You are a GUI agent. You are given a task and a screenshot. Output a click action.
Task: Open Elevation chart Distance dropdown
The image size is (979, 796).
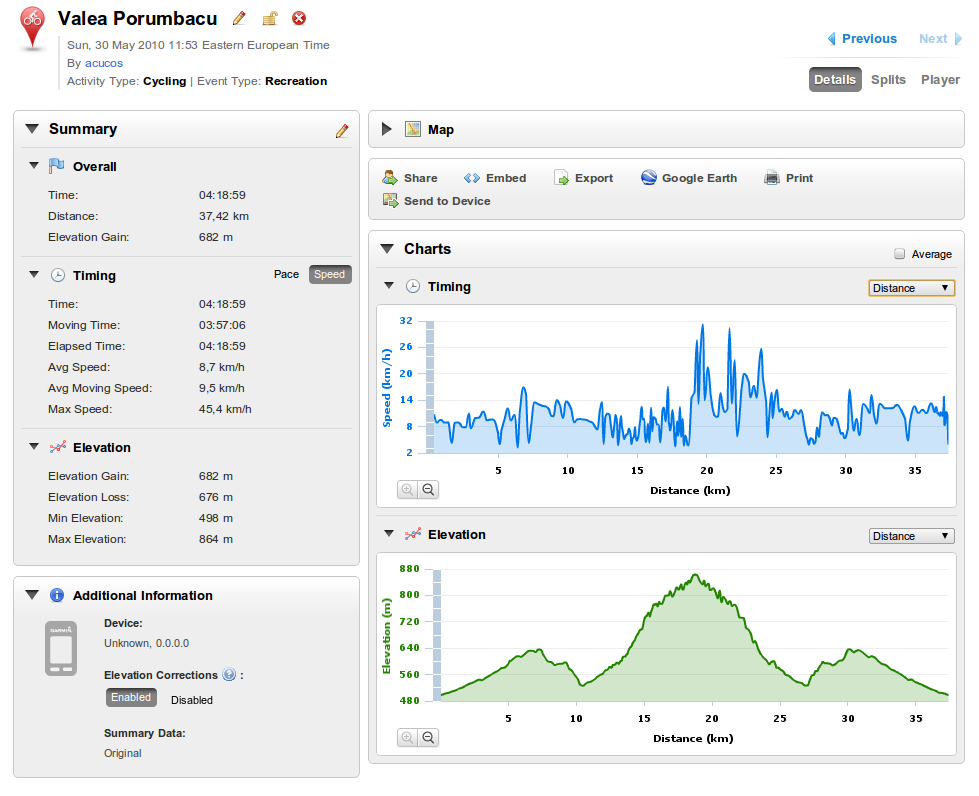coord(911,536)
